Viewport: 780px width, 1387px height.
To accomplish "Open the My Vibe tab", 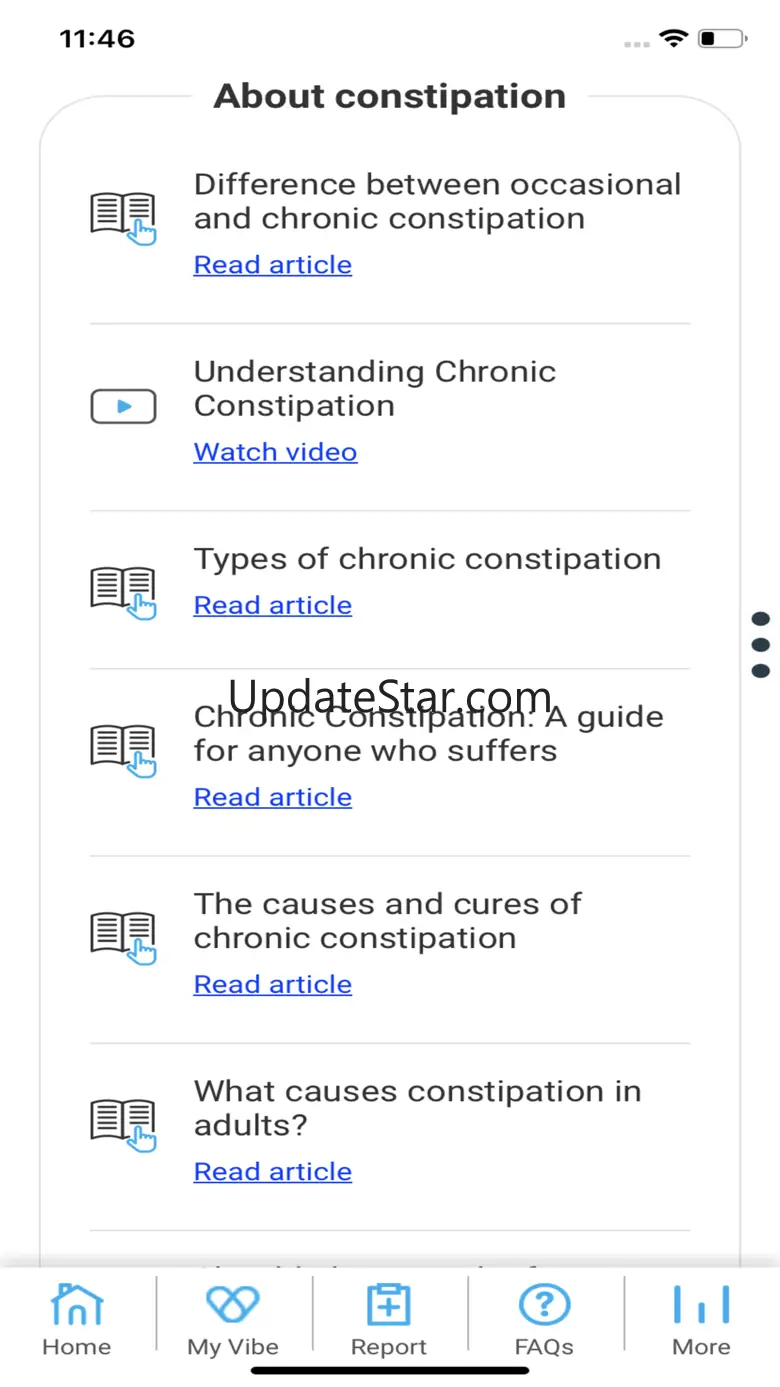I will 233,1319.
